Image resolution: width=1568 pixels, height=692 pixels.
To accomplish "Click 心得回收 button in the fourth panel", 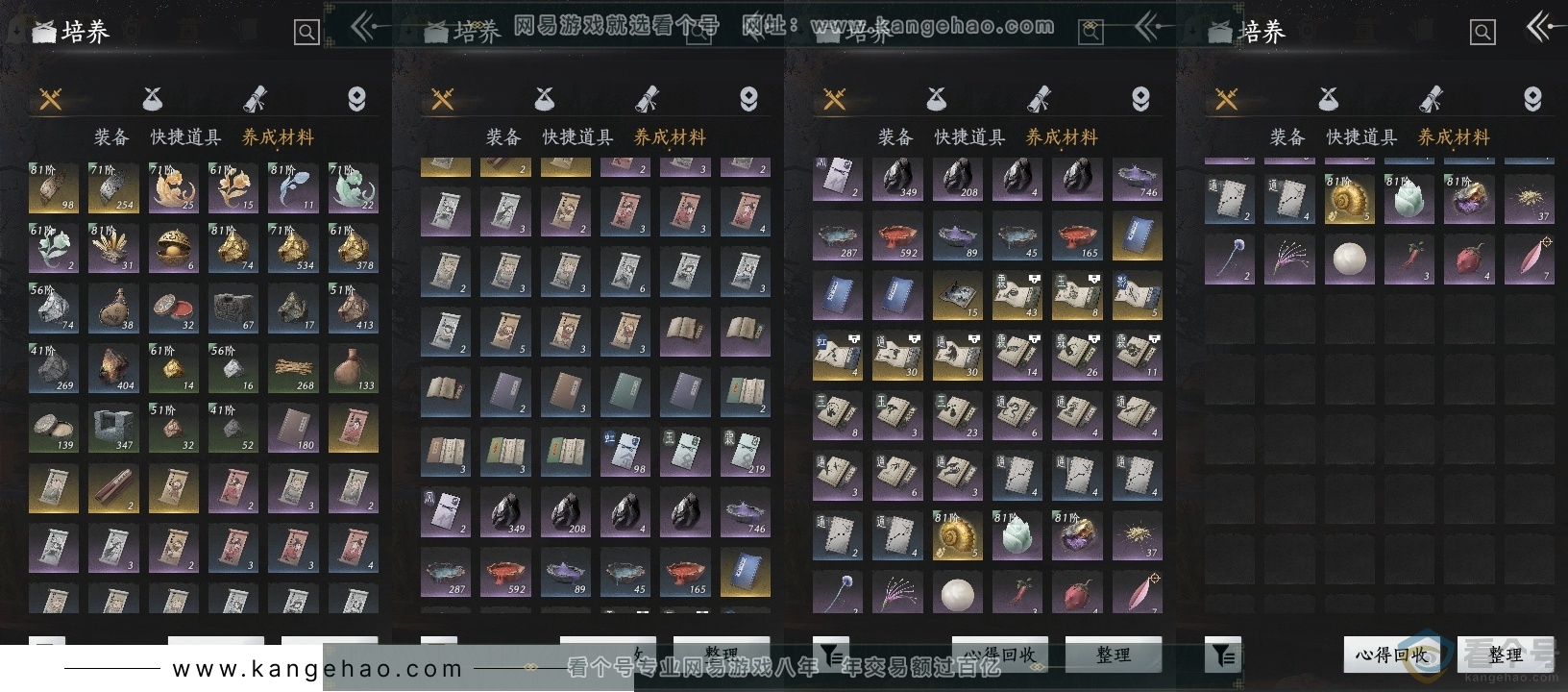I will click(1392, 655).
